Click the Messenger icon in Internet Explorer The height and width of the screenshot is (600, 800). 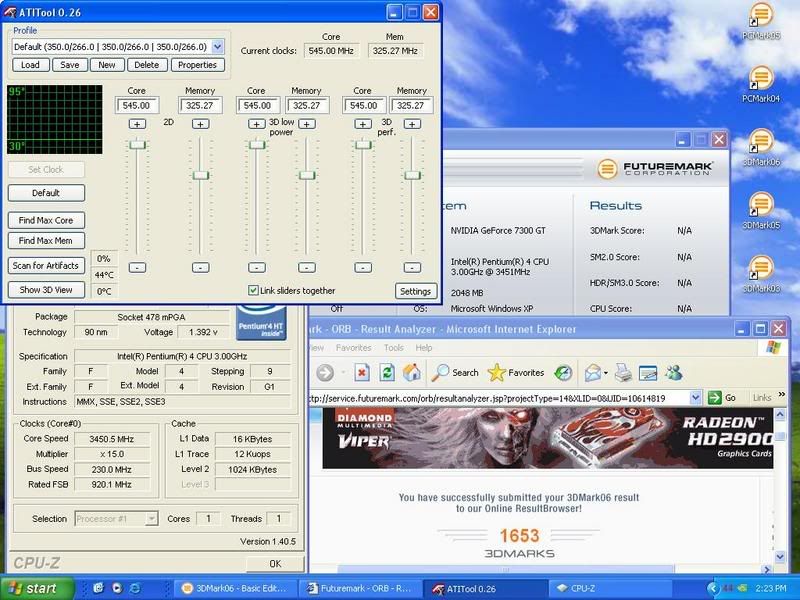click(673, 373)
